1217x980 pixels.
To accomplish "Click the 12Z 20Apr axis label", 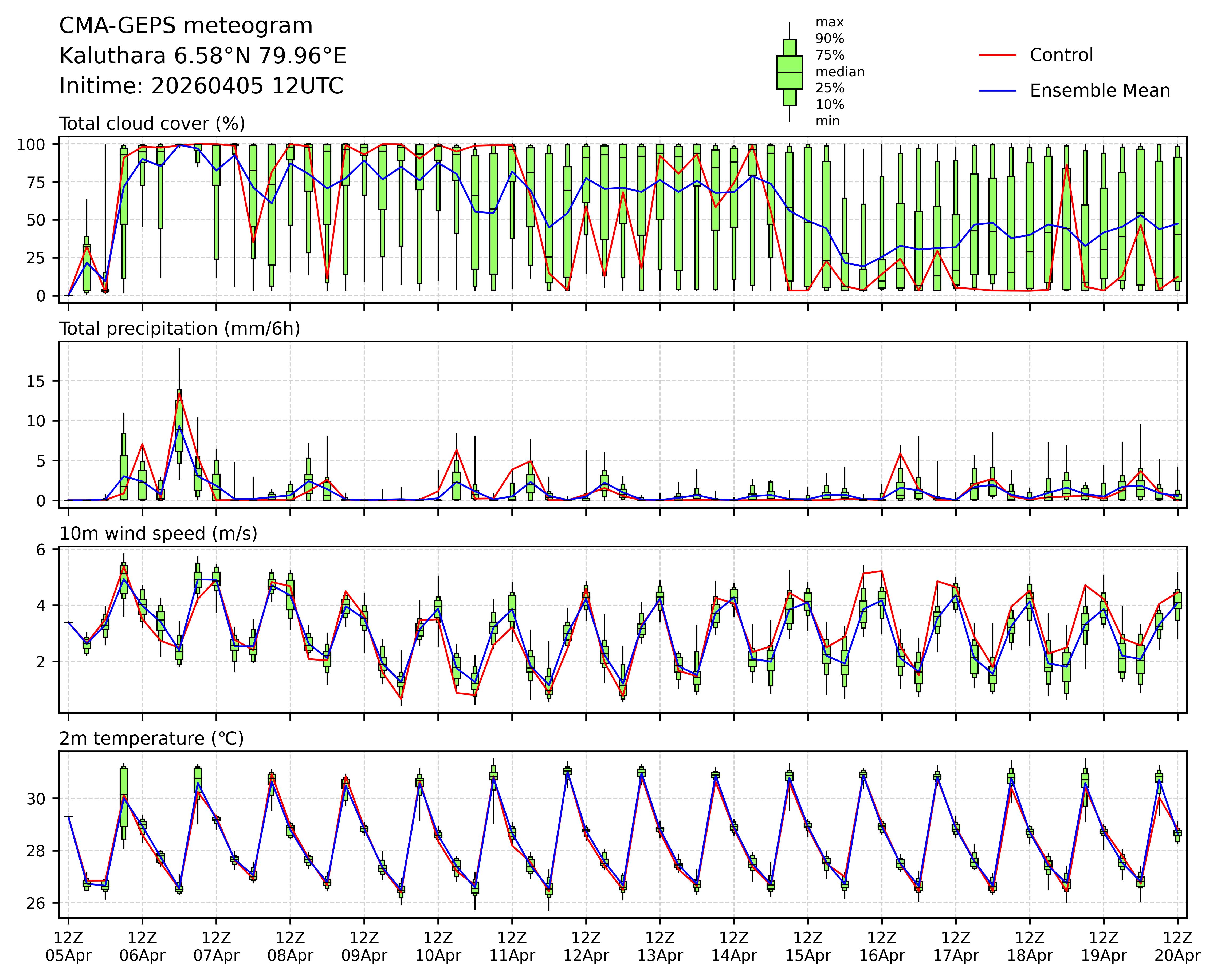I will click(1177, 947).
